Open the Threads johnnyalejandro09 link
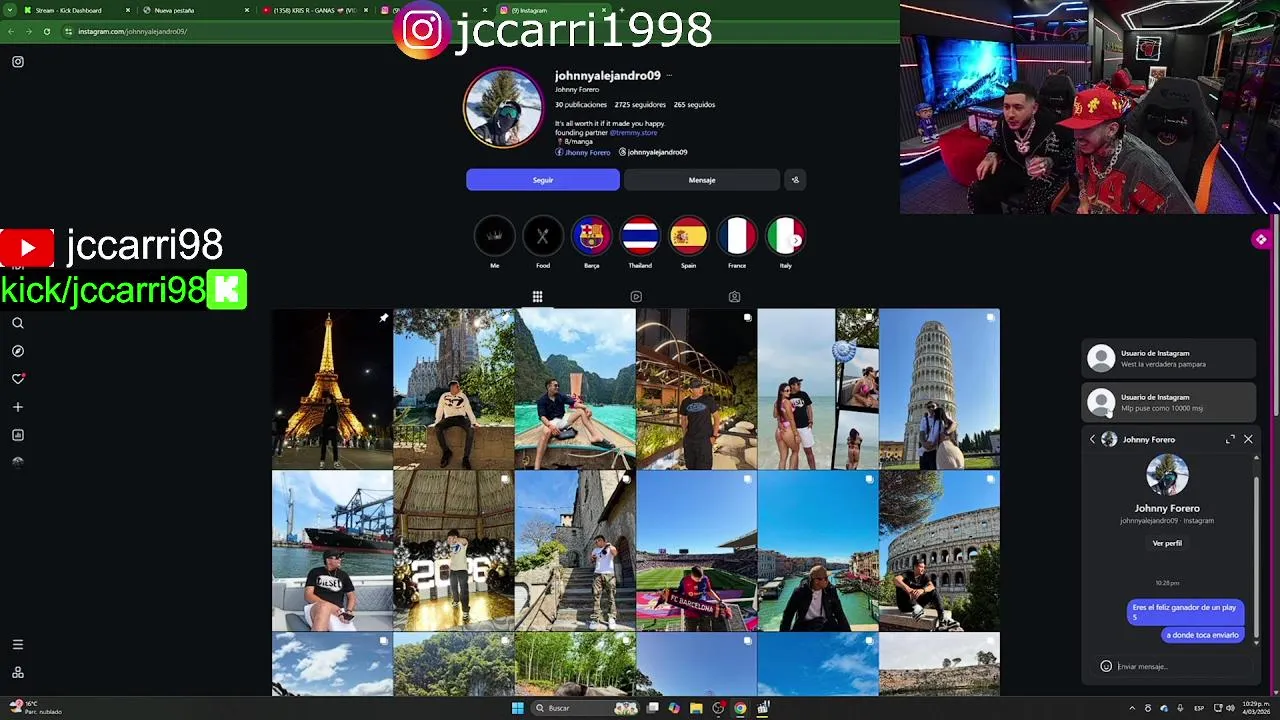 pyautogui.click(x=653, y=152)
